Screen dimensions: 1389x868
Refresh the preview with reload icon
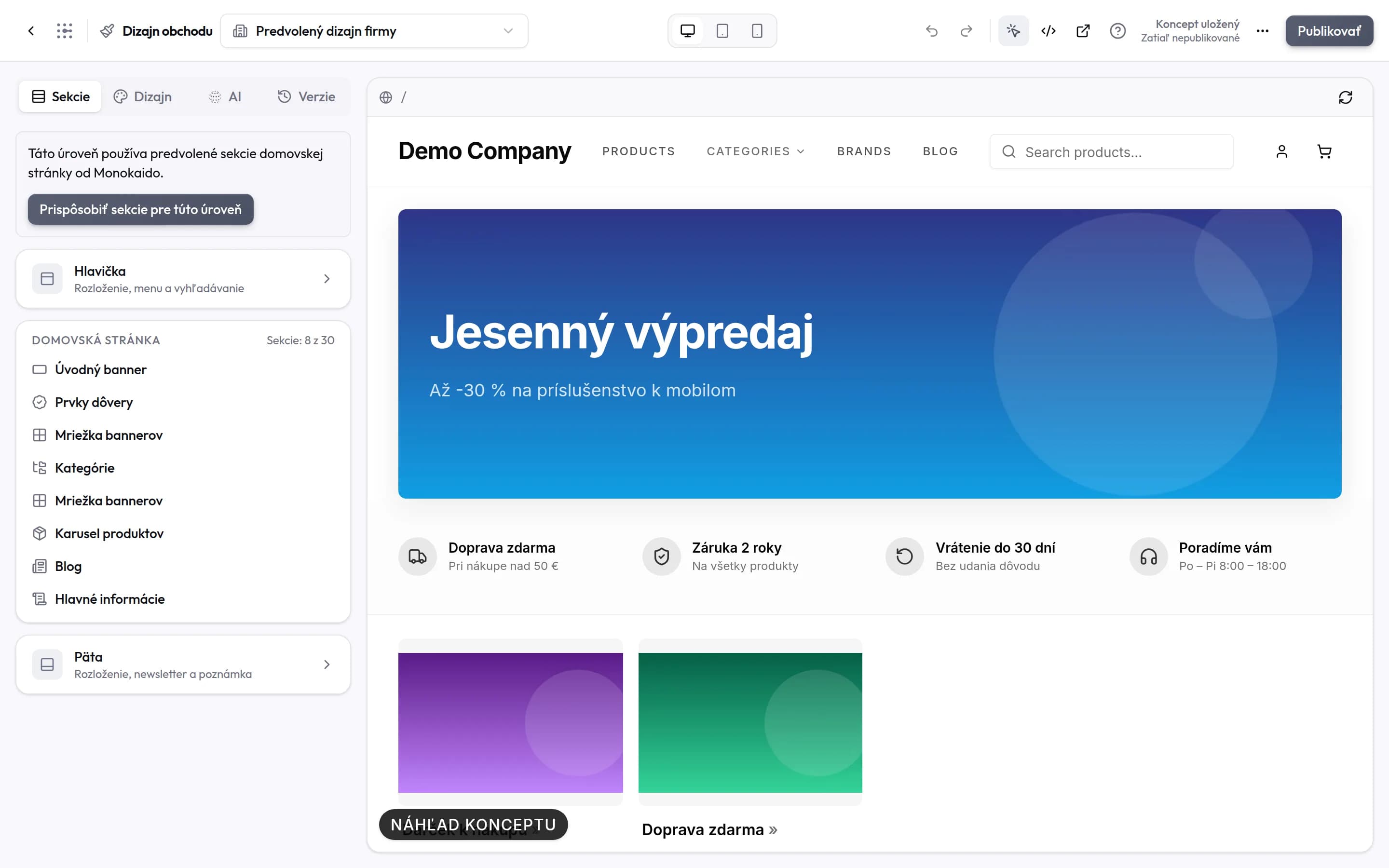[1346, 97]
